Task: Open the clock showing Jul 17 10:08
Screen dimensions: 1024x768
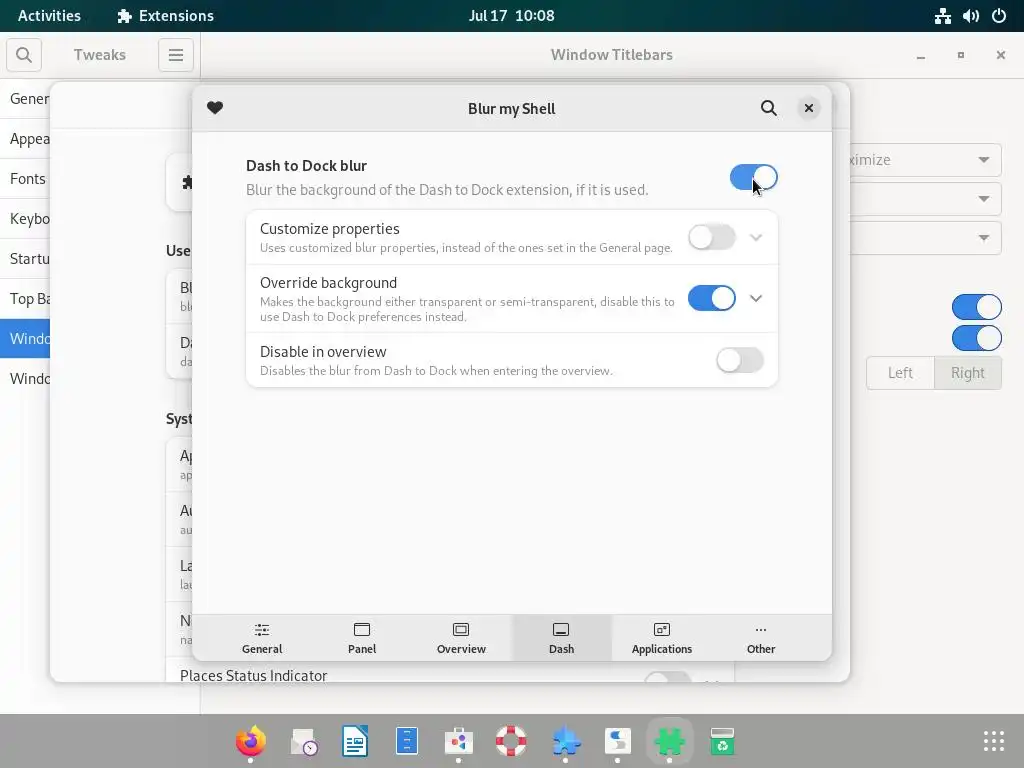Action: 511,16
